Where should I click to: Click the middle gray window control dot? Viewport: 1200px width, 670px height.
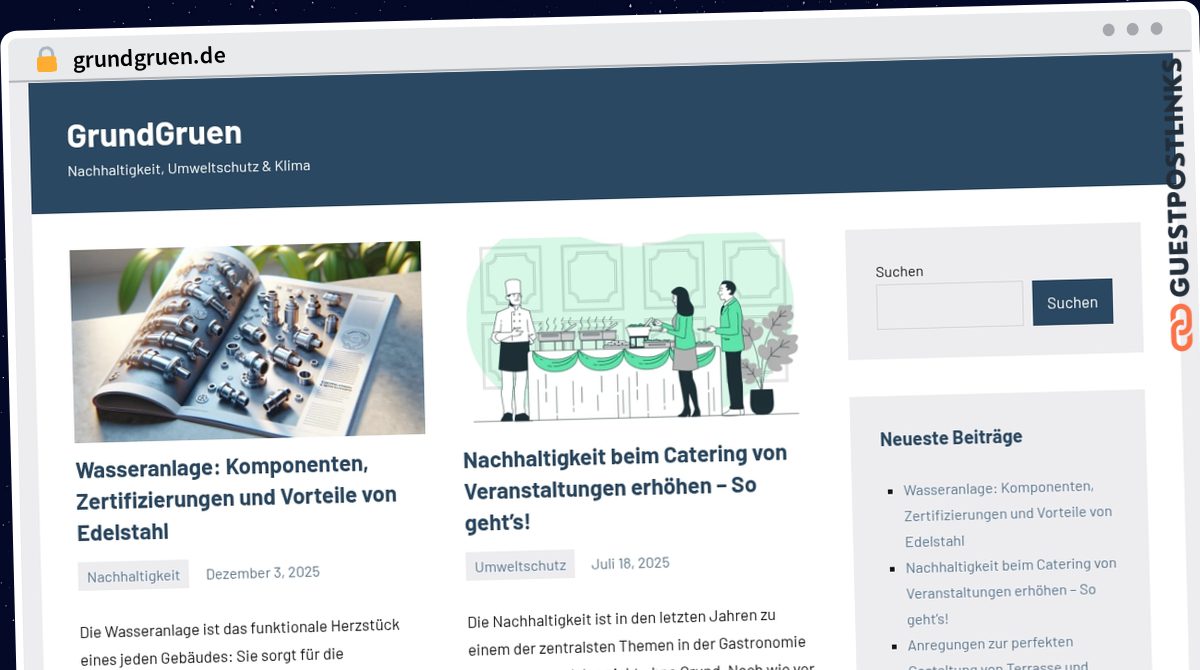coord(1132,29)
